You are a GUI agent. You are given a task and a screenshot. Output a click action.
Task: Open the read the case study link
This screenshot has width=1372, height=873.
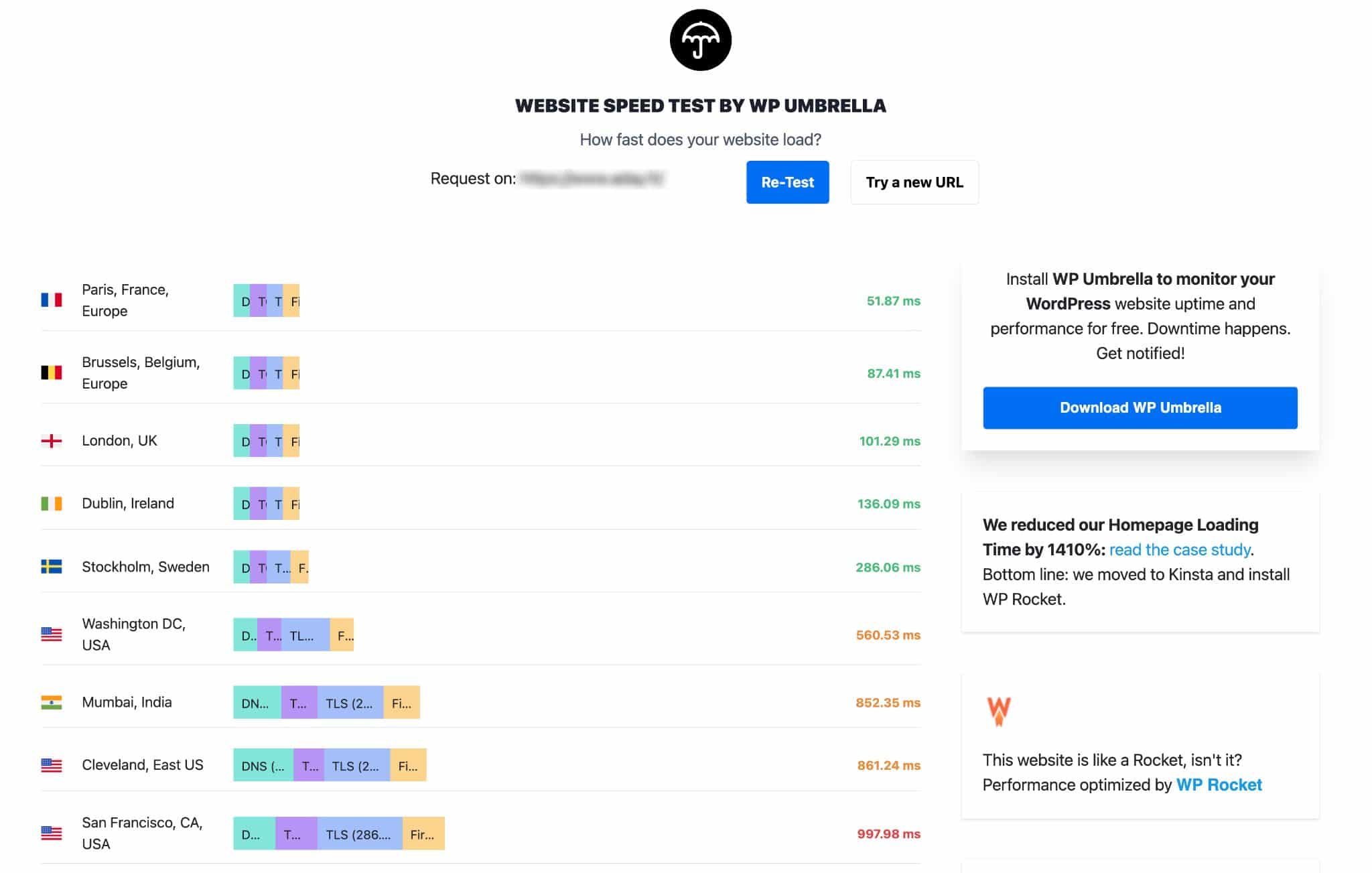(x=1180, y=550)
